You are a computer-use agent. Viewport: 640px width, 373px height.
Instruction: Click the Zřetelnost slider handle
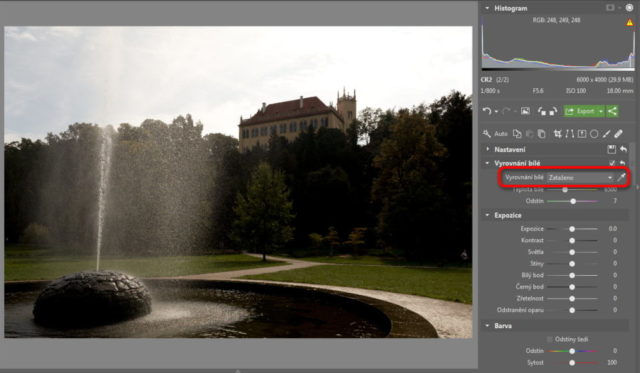pyautogui.click(x=572, y=299)
